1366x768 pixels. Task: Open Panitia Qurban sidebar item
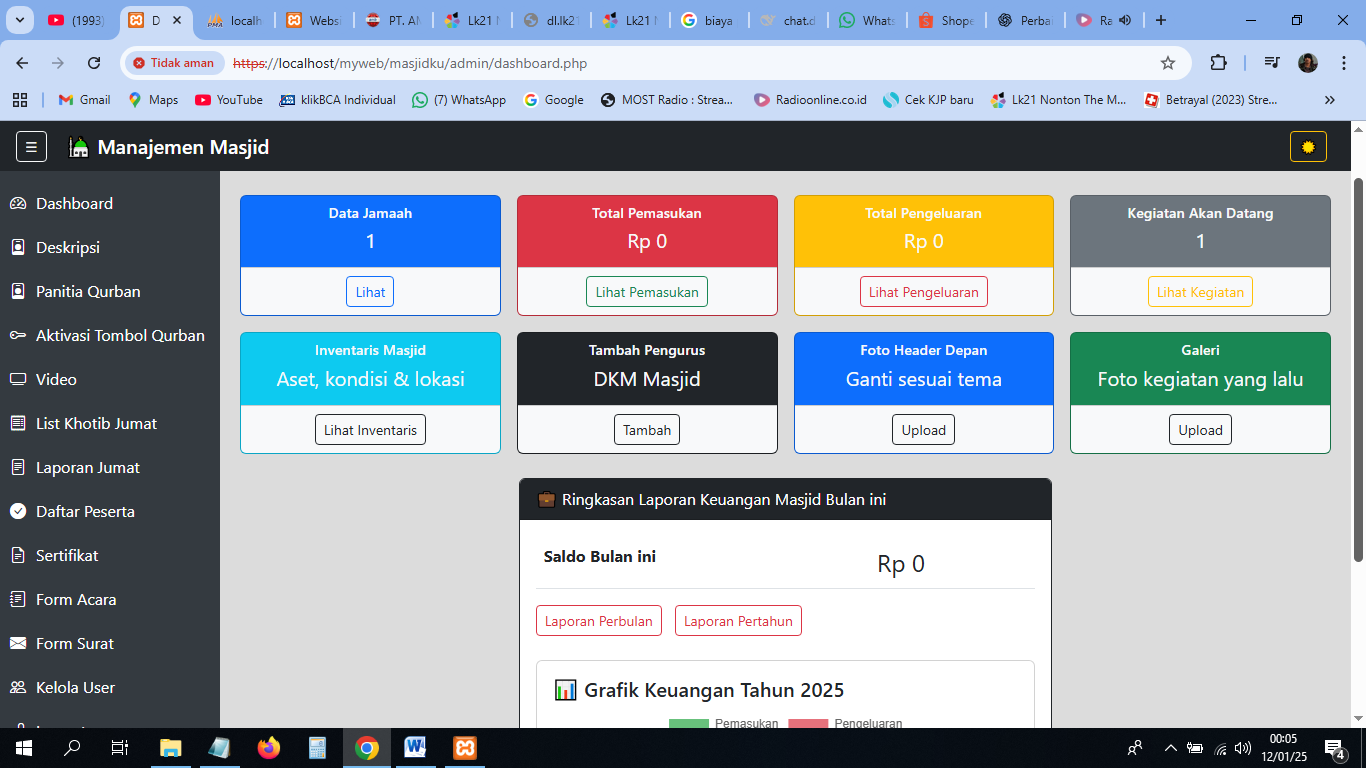[88, 291]
